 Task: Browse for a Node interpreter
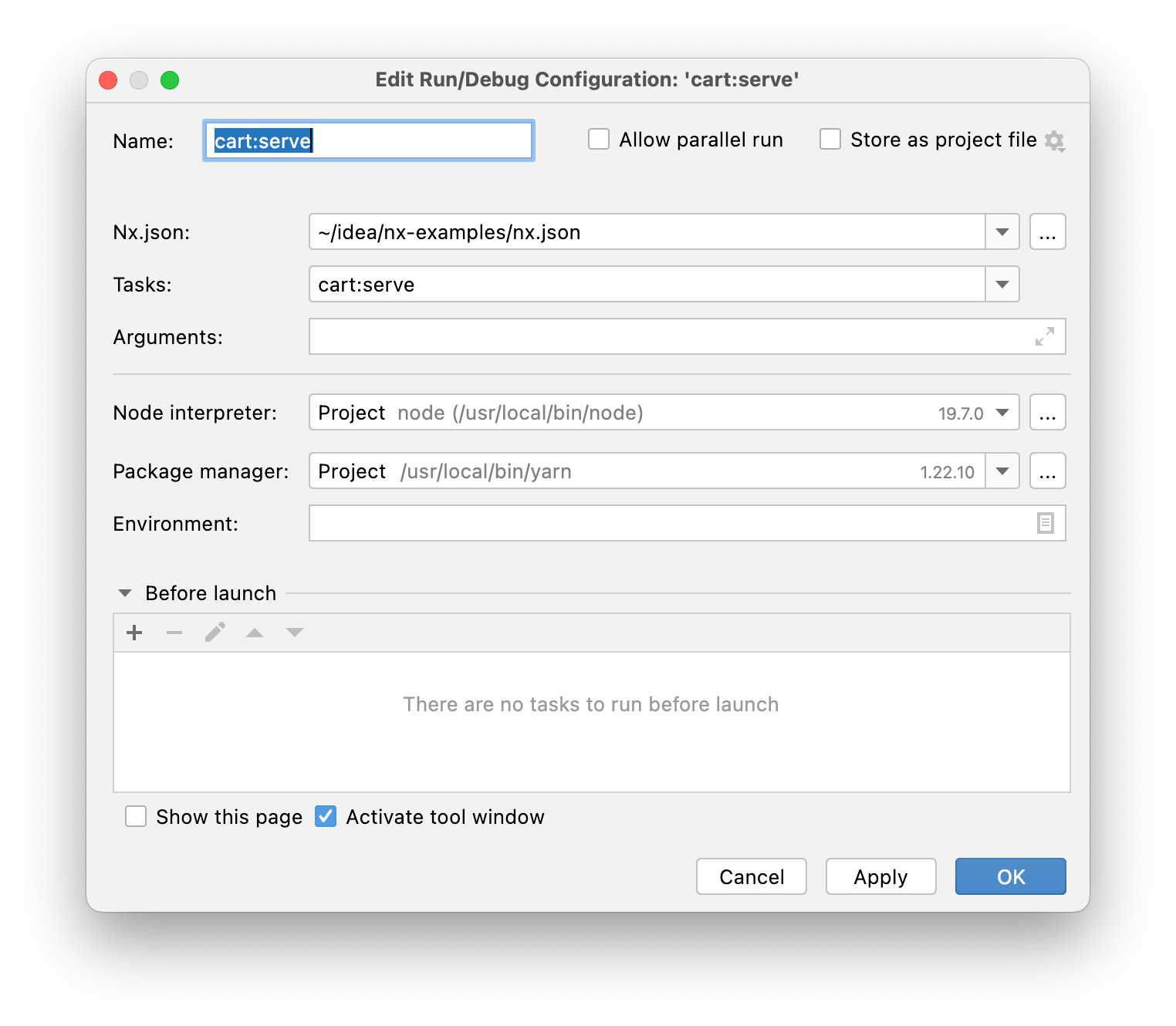[x=1047, y=412]
